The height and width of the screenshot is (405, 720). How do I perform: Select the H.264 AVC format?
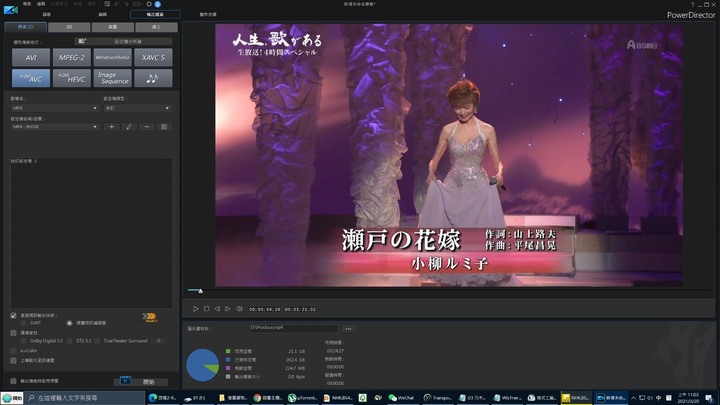click(31, 78)
